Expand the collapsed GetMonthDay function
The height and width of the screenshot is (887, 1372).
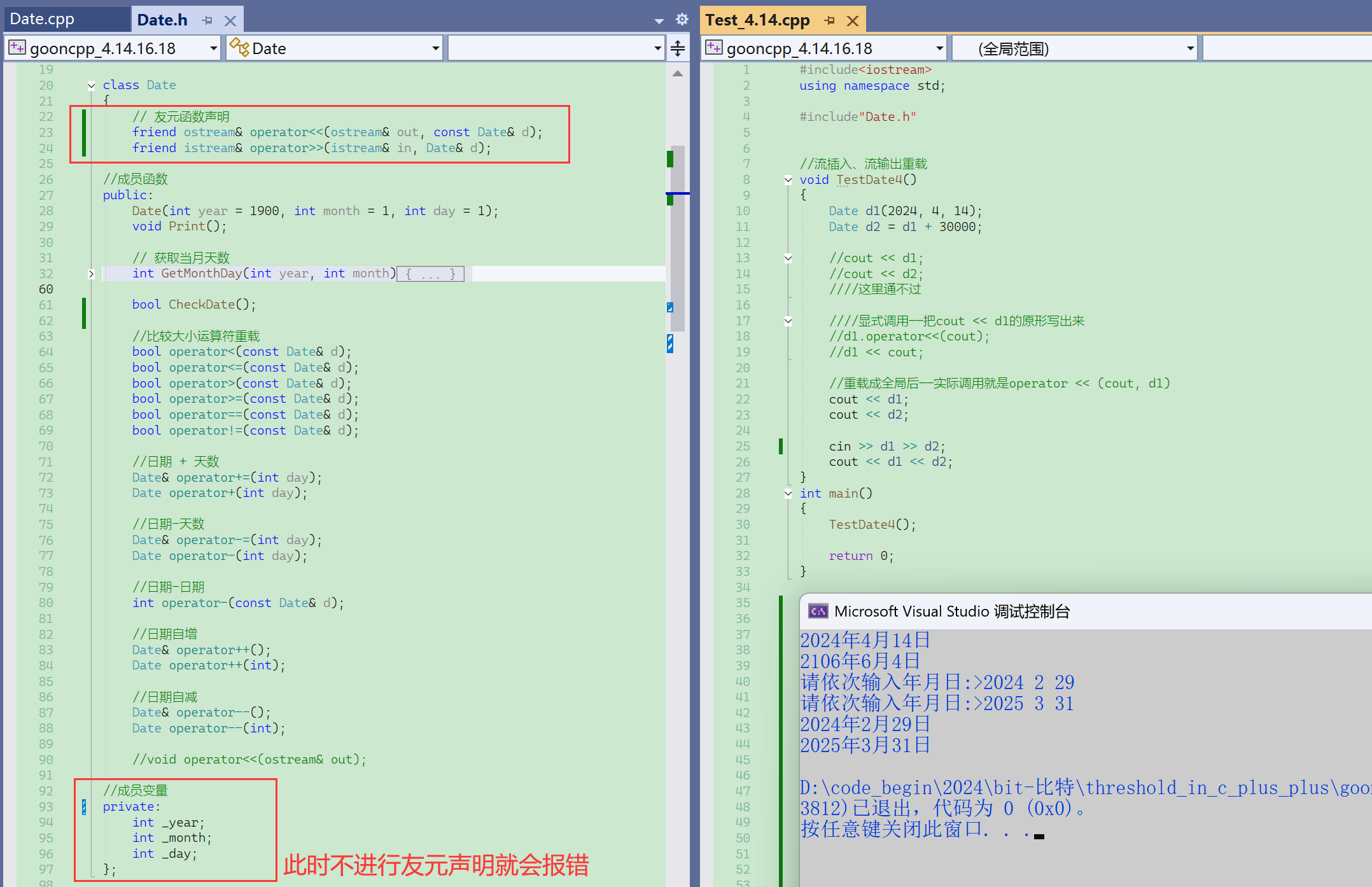pyautogui.click(x=91, y=274)
